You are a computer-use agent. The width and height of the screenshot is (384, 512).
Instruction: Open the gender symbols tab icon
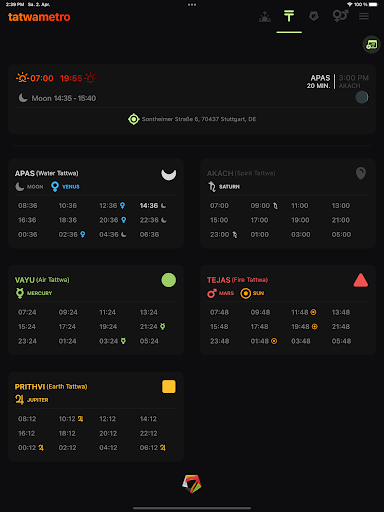[x=340, y=16]
